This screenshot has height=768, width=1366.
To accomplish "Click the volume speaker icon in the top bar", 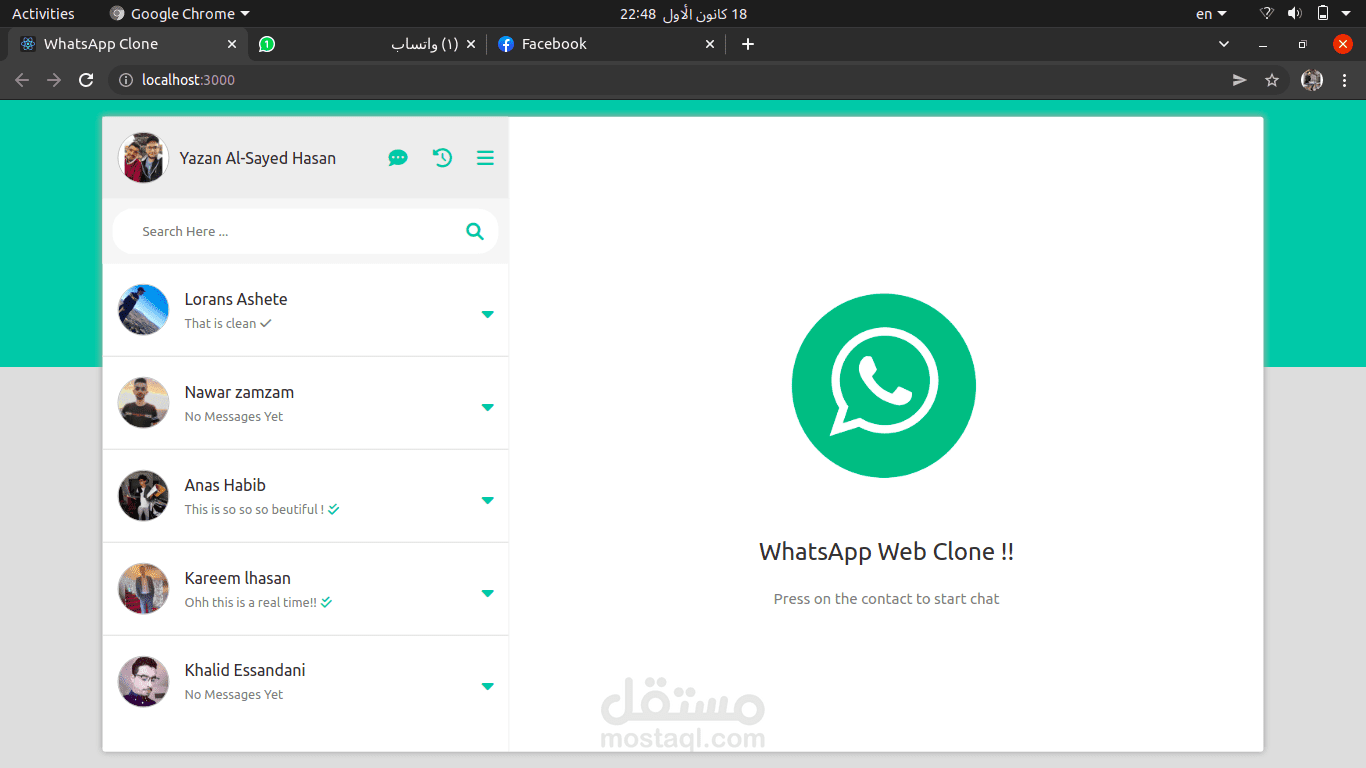I will 1295,13.
